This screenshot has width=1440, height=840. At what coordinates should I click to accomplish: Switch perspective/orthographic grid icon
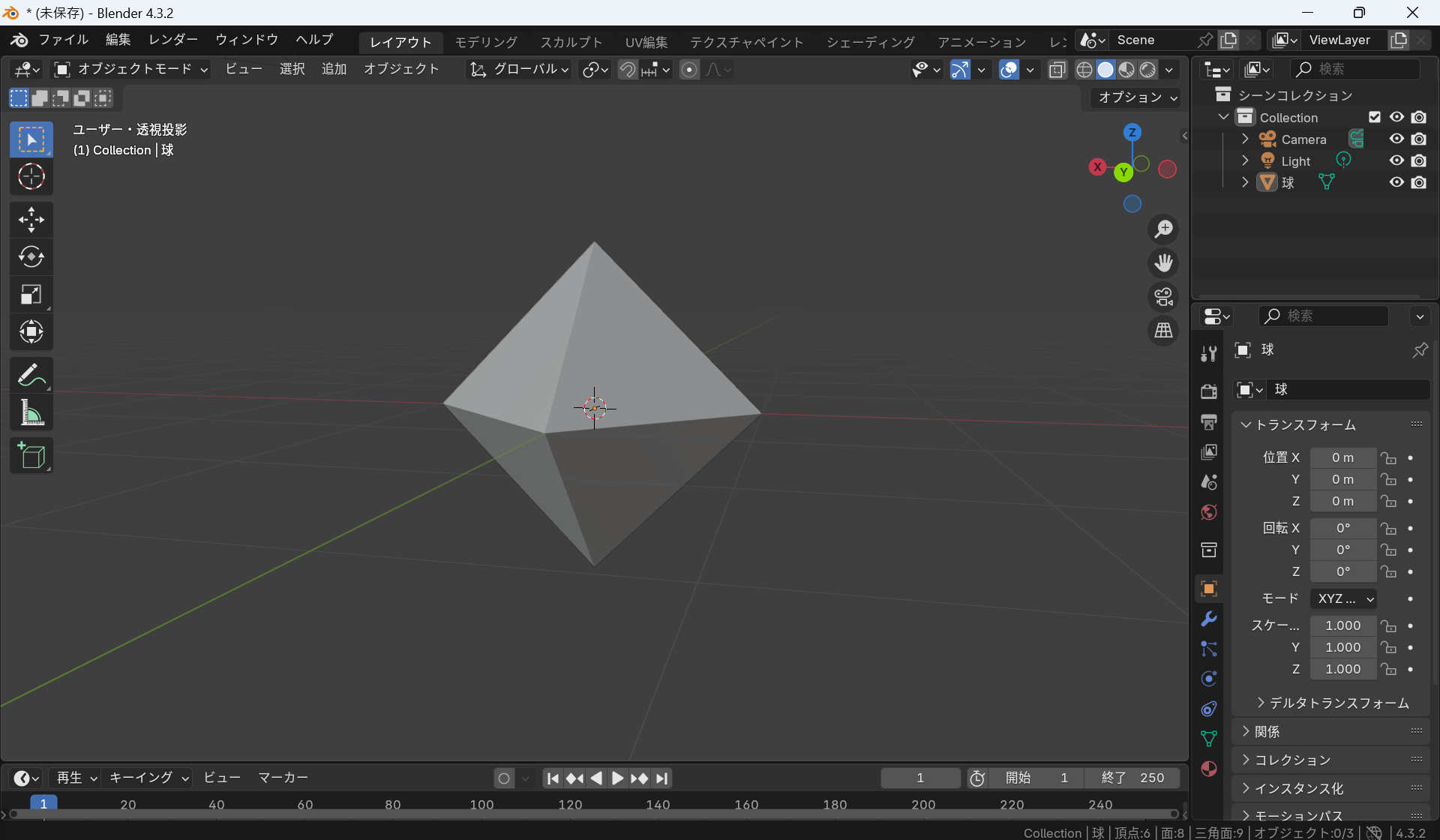coord(1163,331)
